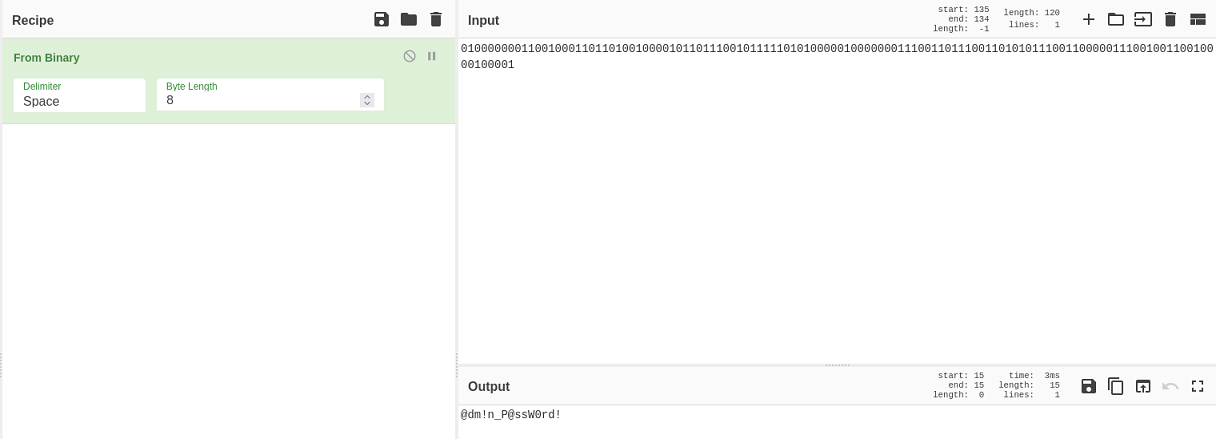Copy output to clipboard
Viewport: 1216px width, 439px height.
point(1116,386)
